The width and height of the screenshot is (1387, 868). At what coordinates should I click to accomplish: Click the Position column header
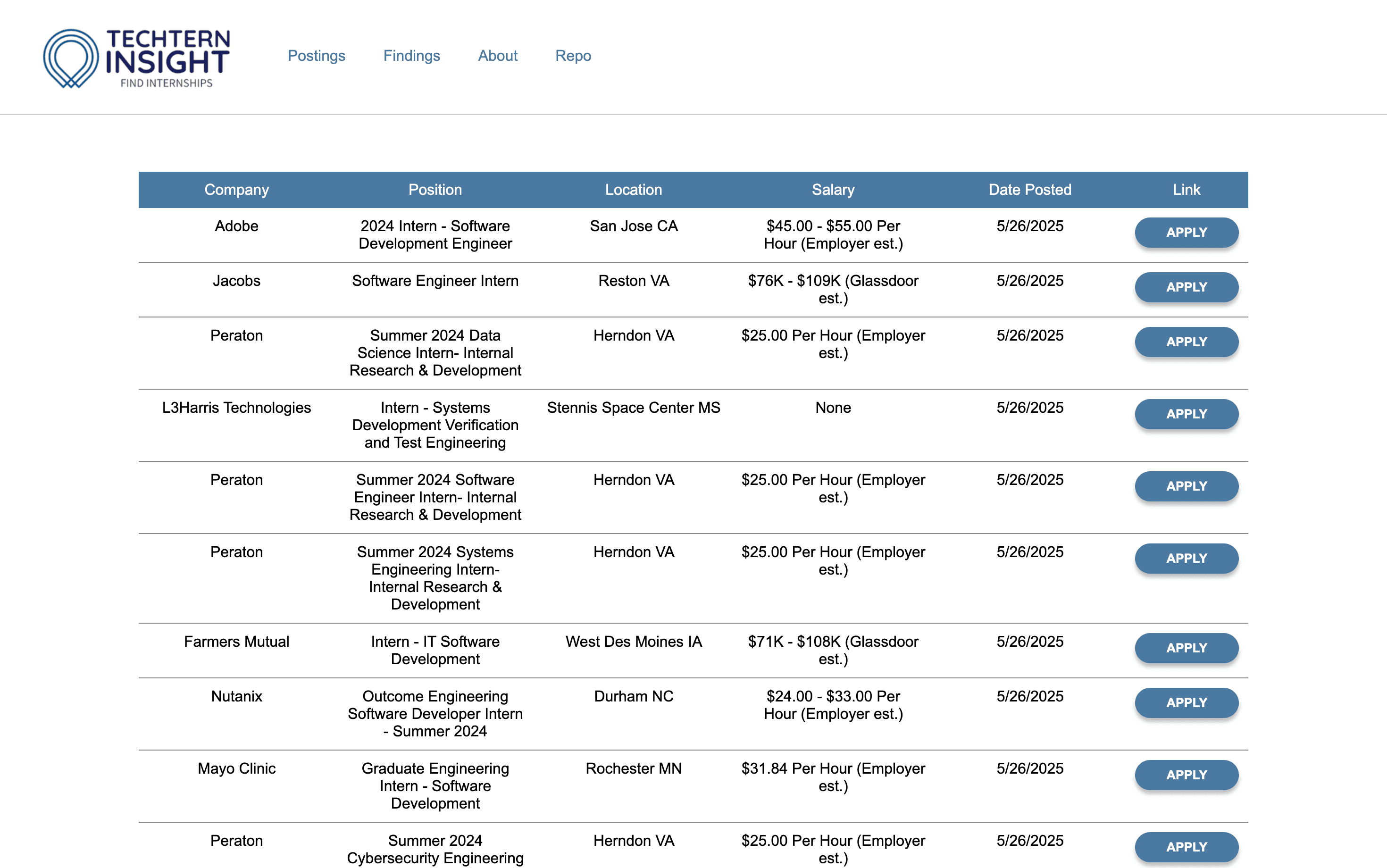pyautogui.click(x=435, y=190)
